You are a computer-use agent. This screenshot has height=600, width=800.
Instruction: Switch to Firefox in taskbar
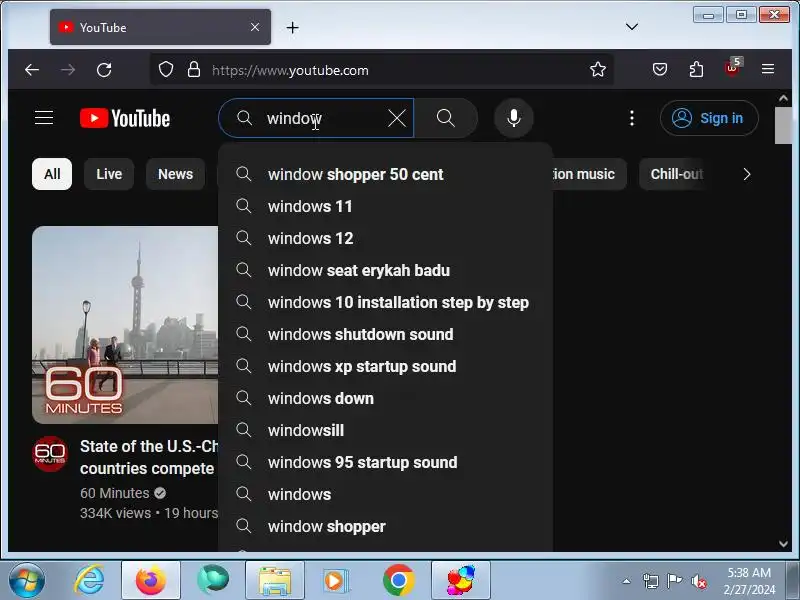point(151,581)
